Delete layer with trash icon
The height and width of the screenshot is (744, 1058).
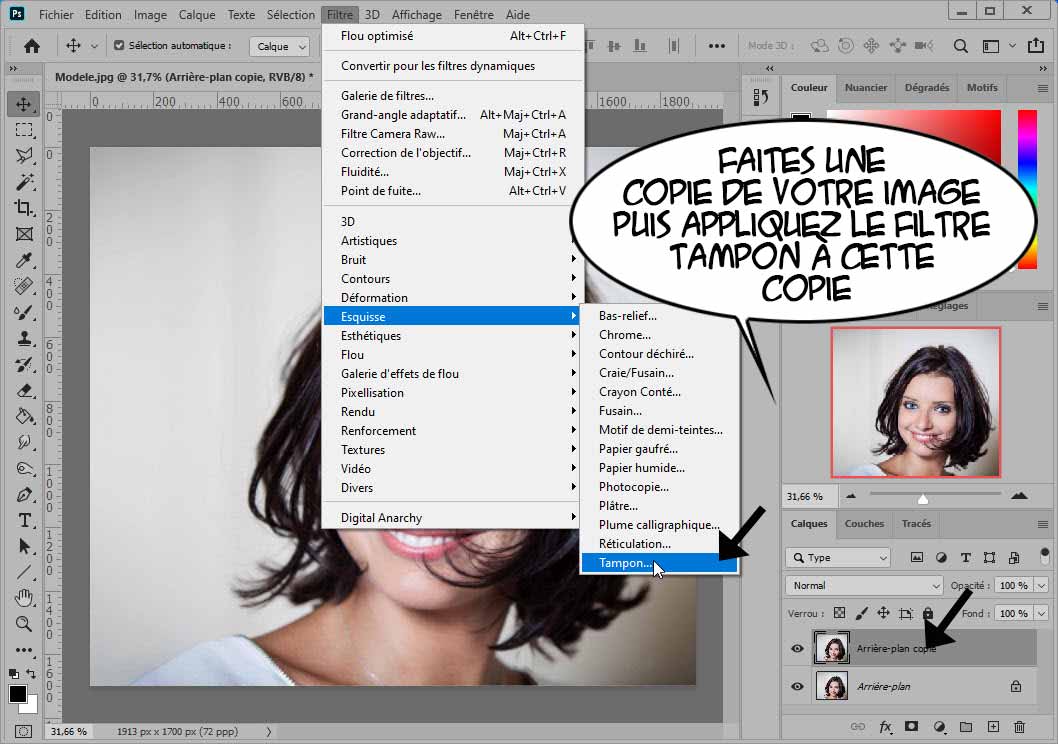point(1020,726)
